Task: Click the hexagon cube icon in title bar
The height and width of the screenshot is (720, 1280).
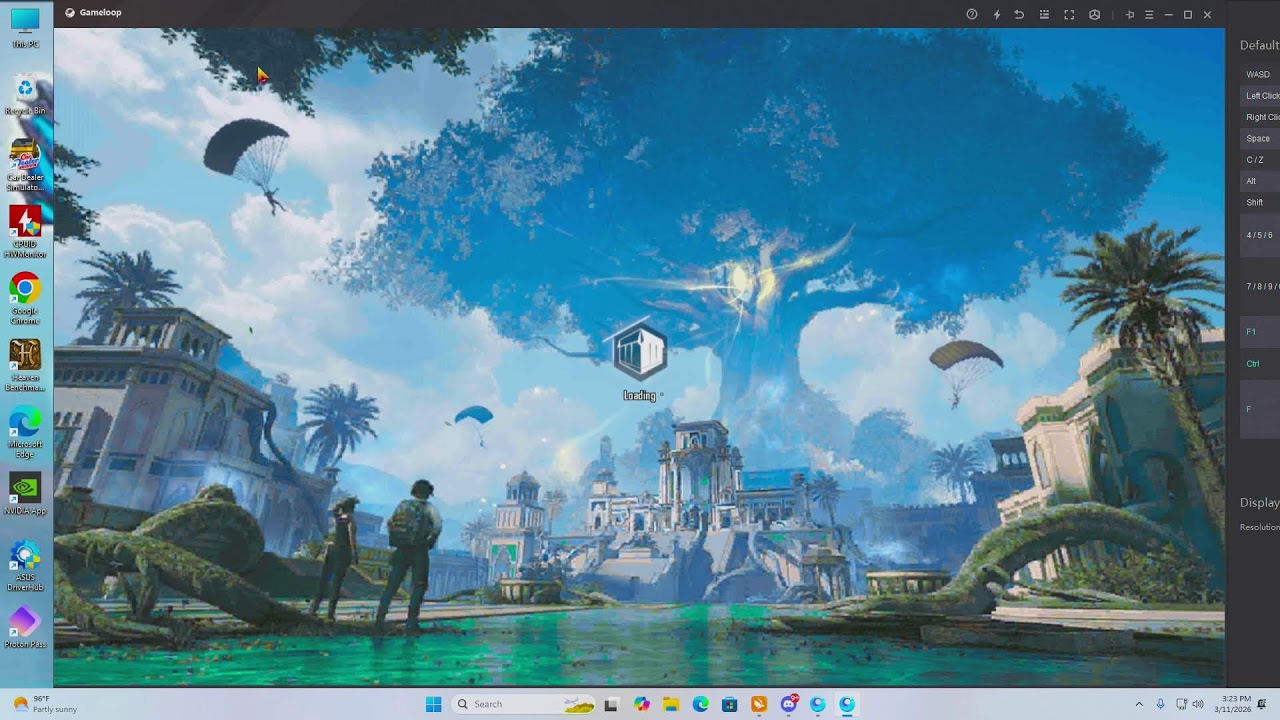Action: [x=1094, y=14]
